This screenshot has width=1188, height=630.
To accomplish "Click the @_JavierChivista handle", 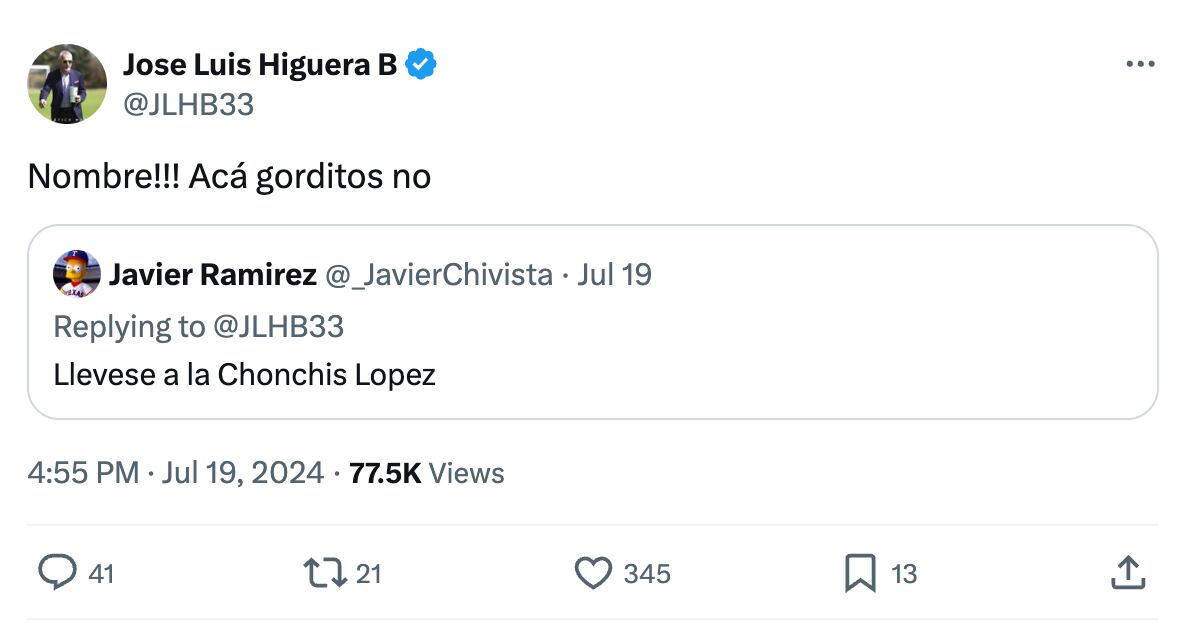I will [x=439, y=274].
